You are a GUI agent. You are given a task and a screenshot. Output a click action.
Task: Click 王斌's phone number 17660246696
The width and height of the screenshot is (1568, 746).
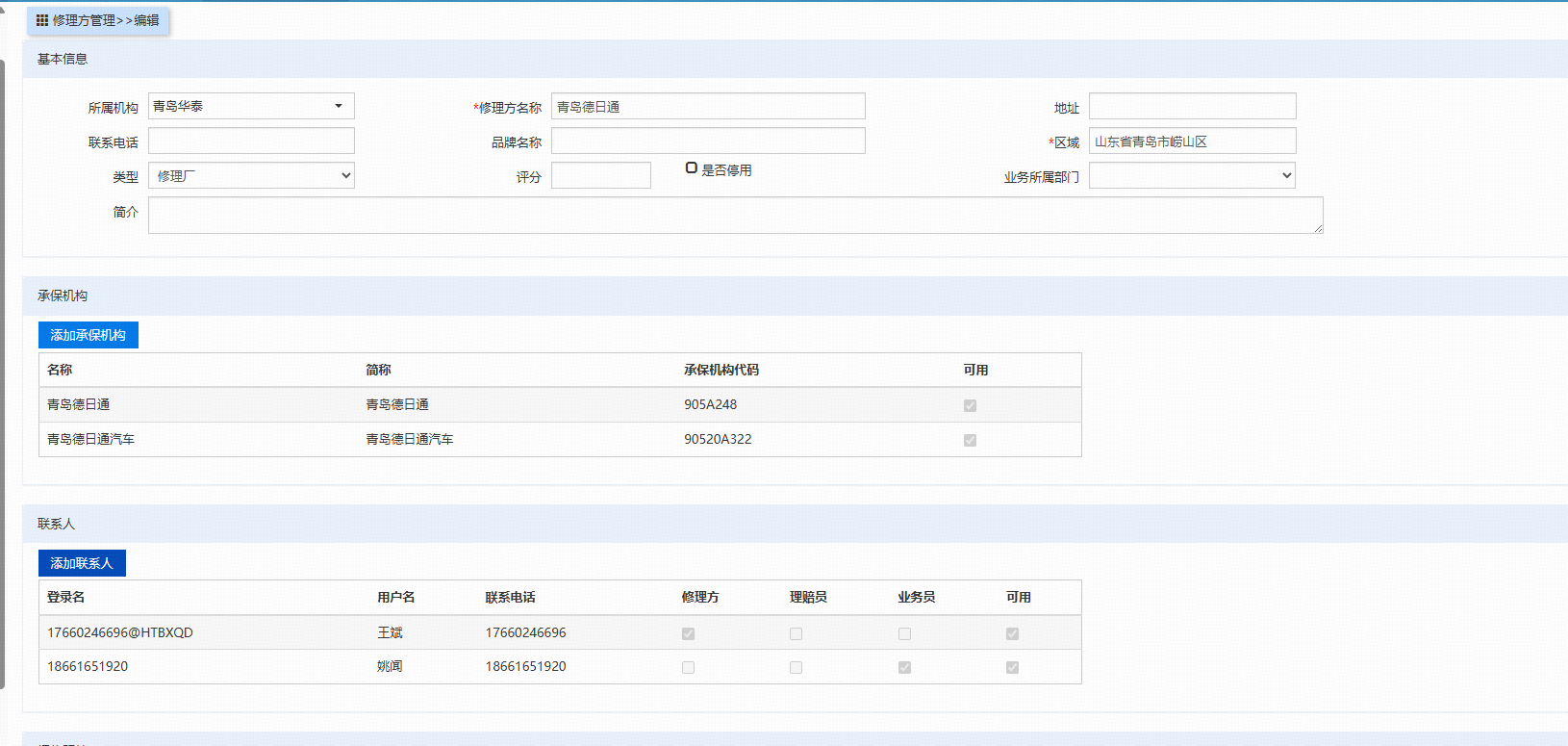click(525, 632)
